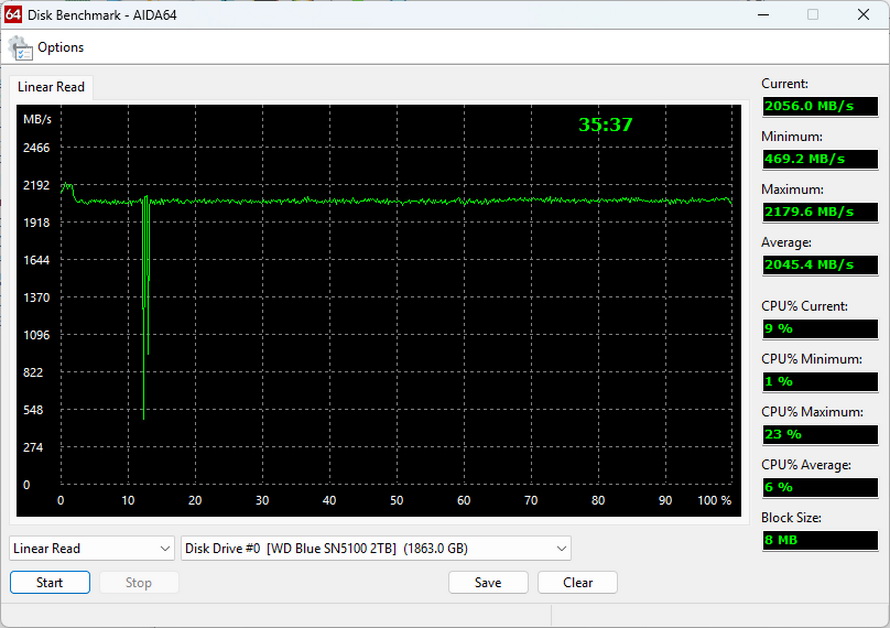
Task: Switch to the Linear Read tab
Action: pyautogui.click(x=51, y=87)
